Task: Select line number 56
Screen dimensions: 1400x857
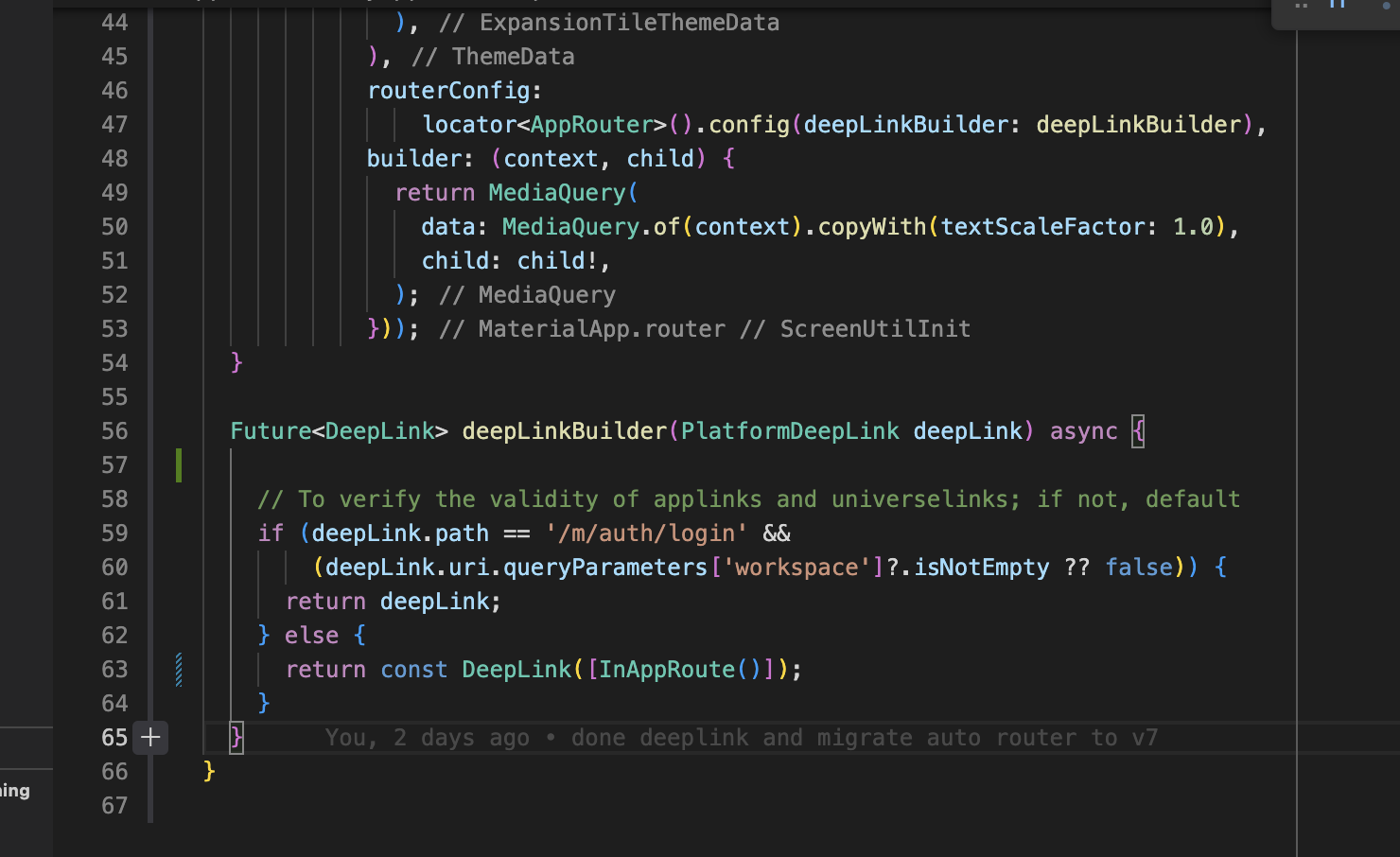Action: 114,431
